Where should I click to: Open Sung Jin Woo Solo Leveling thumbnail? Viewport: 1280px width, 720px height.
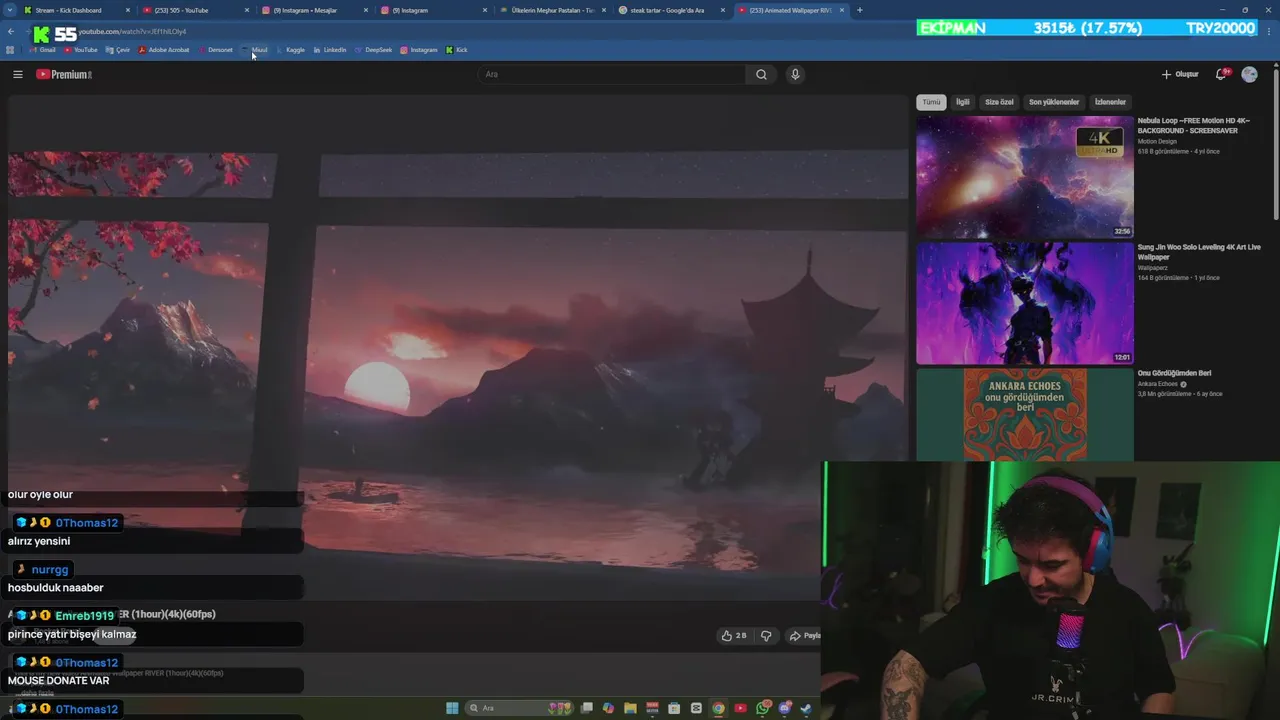pos(1025,303)
